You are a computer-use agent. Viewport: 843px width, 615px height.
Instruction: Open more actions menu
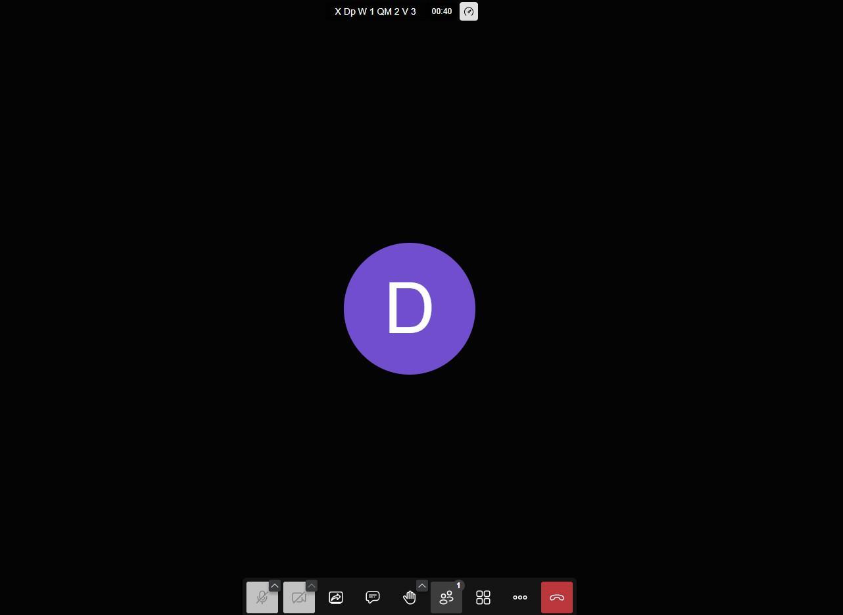(520, 597)
